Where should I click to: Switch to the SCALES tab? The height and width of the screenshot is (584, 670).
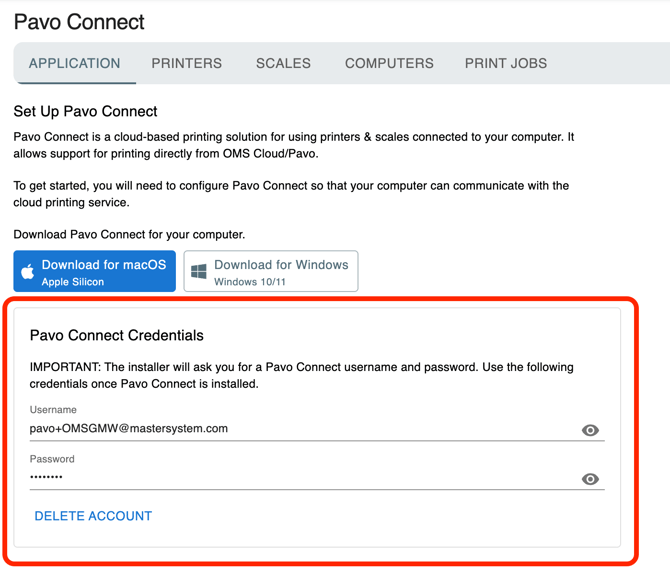[283, 63]
